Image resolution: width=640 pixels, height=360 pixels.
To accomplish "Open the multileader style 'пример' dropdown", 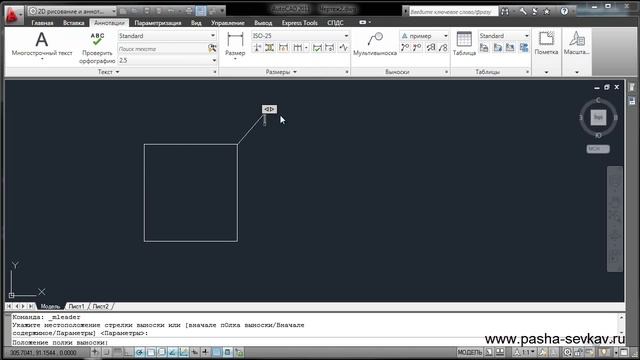I will tap(424, 36).
